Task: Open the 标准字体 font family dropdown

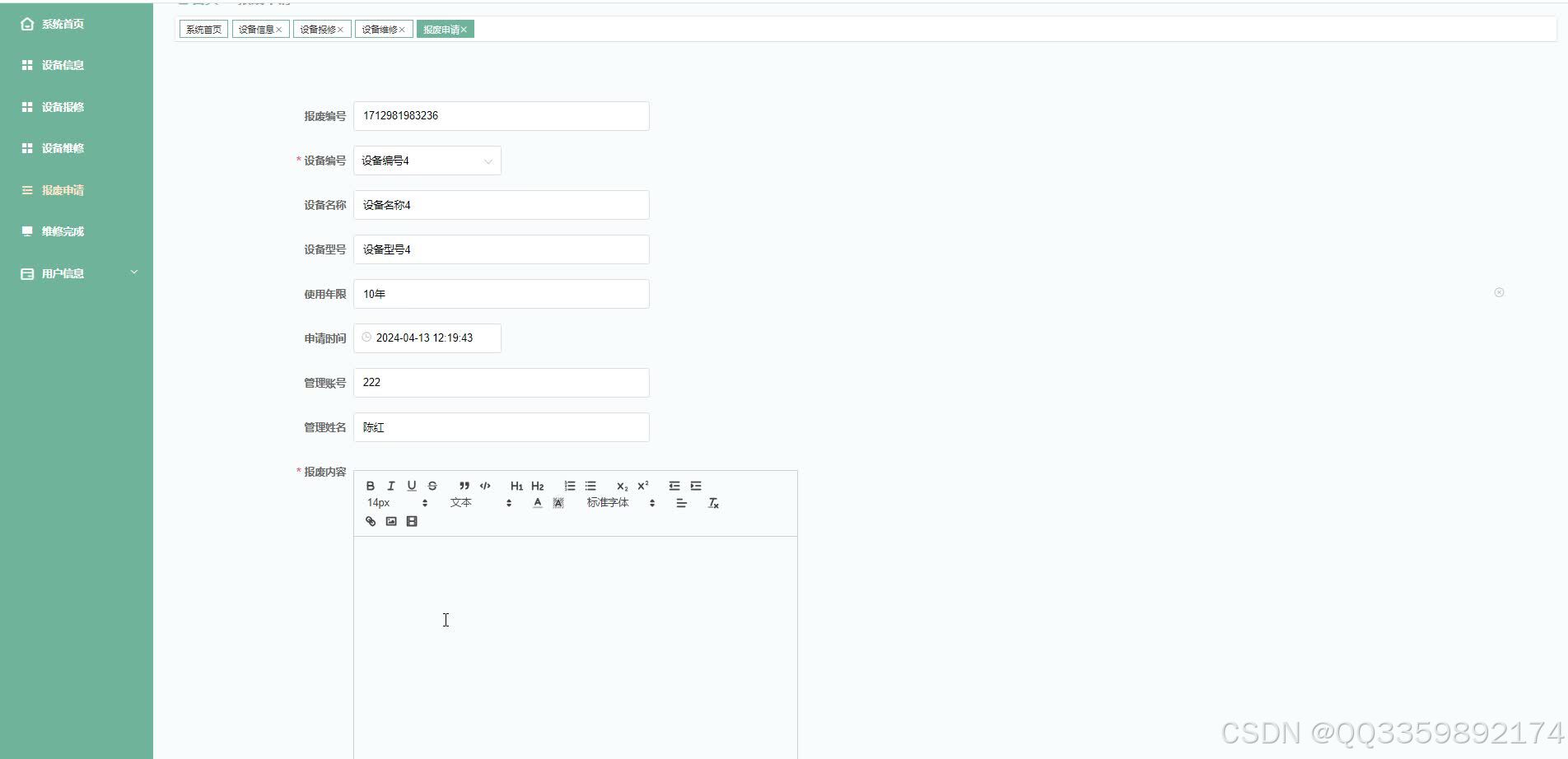Action: coord(621,503)
